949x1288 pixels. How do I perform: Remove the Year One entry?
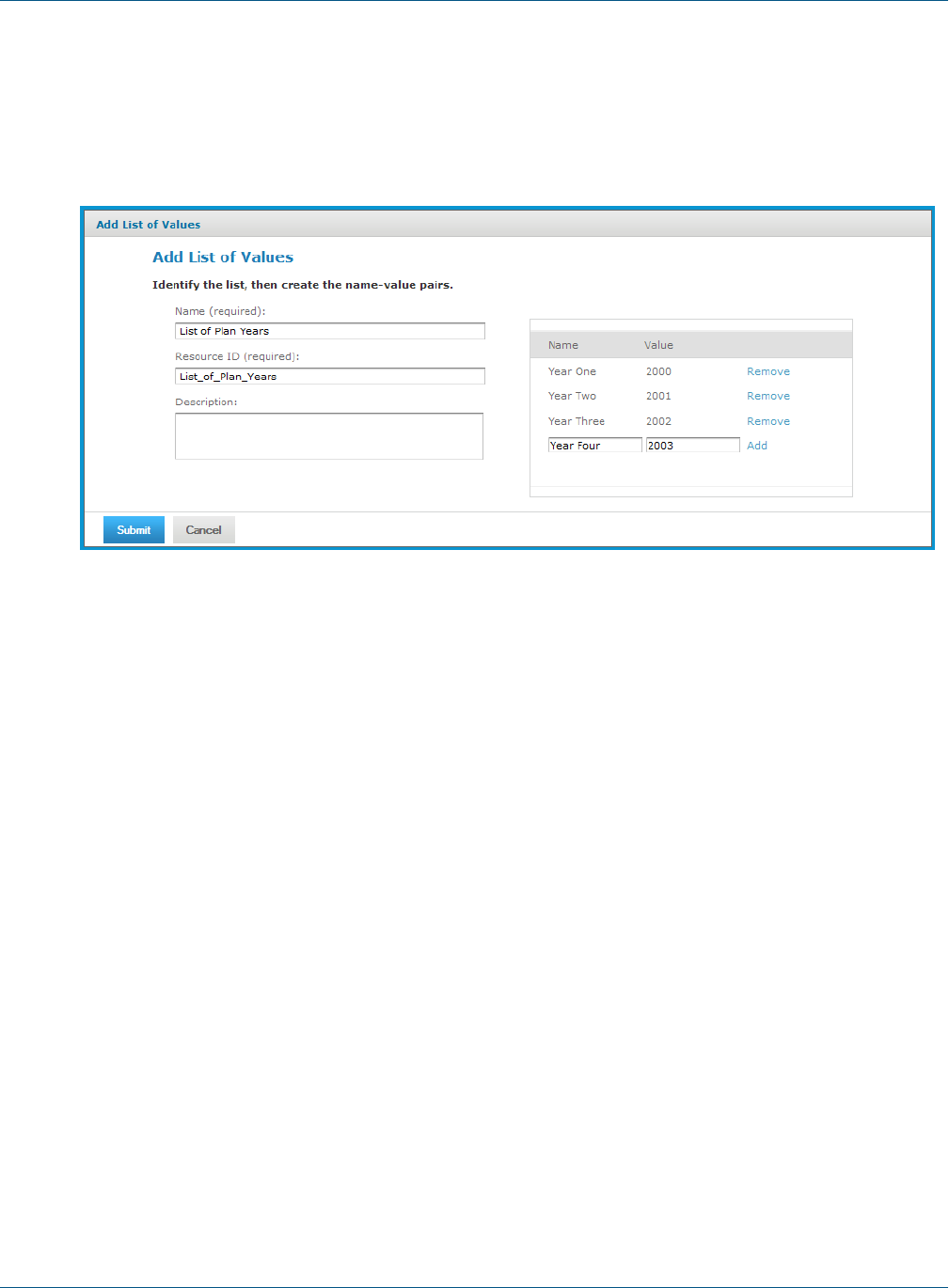click(x=768, y=371)
